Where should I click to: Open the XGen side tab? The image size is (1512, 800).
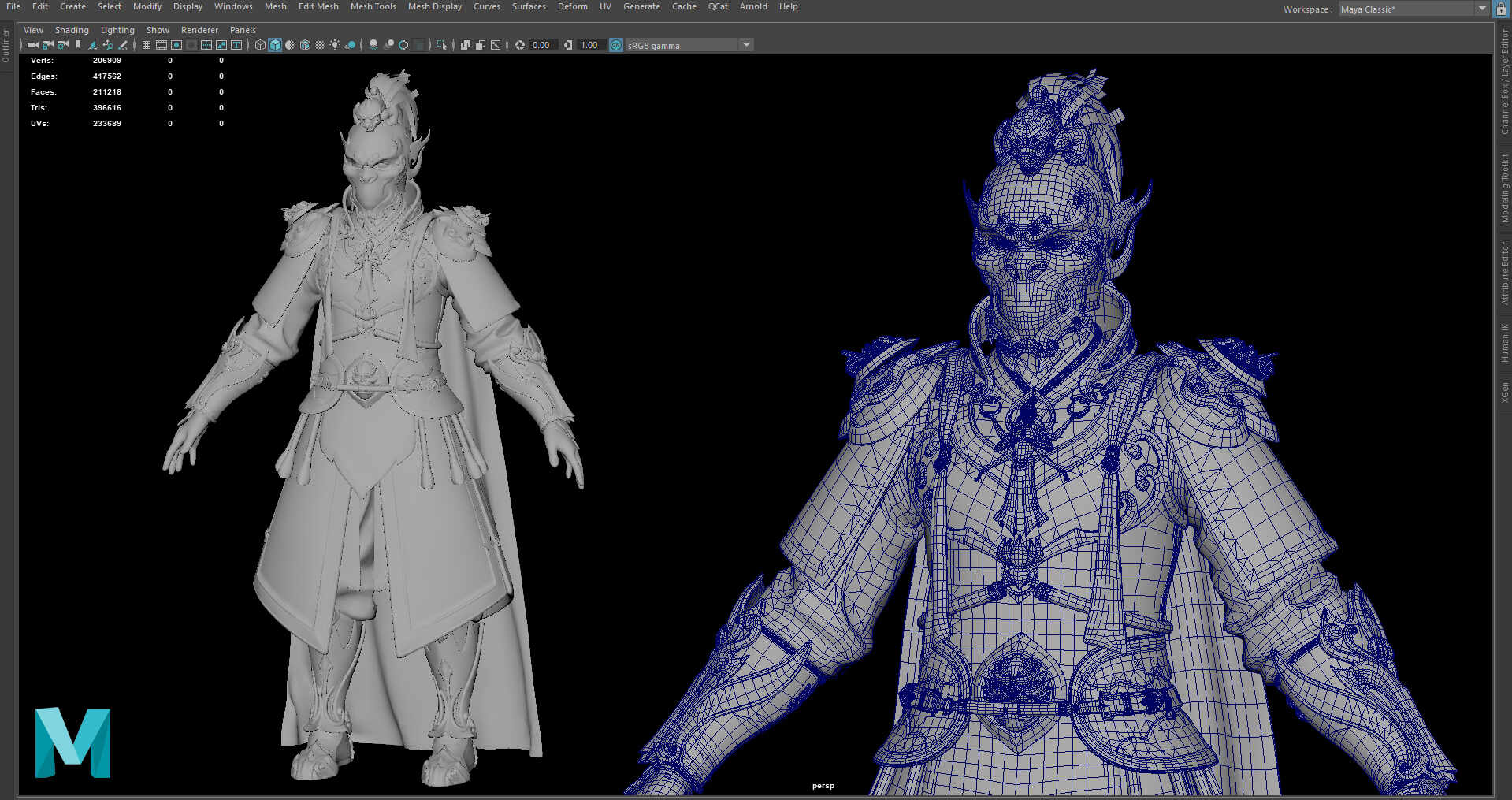coord(1504,393)
